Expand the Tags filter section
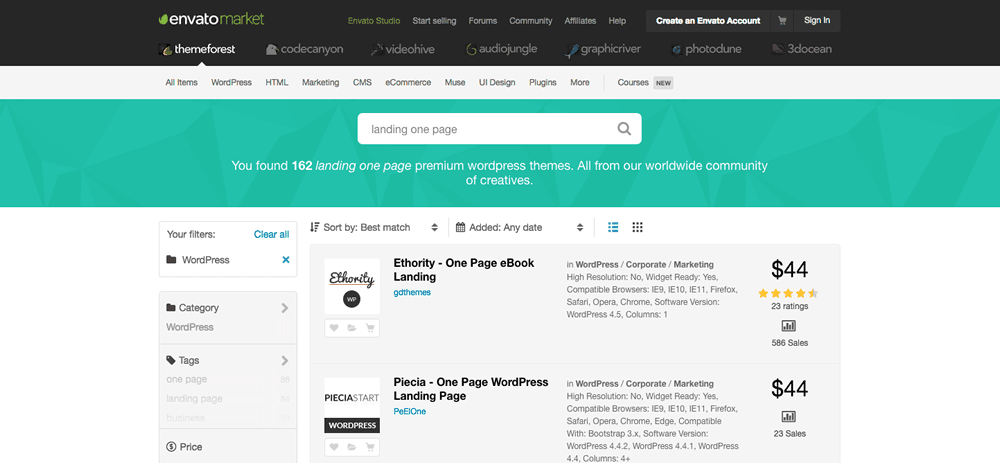The width and height of the screenshot is (1000, 463). [x=228, y=360]
